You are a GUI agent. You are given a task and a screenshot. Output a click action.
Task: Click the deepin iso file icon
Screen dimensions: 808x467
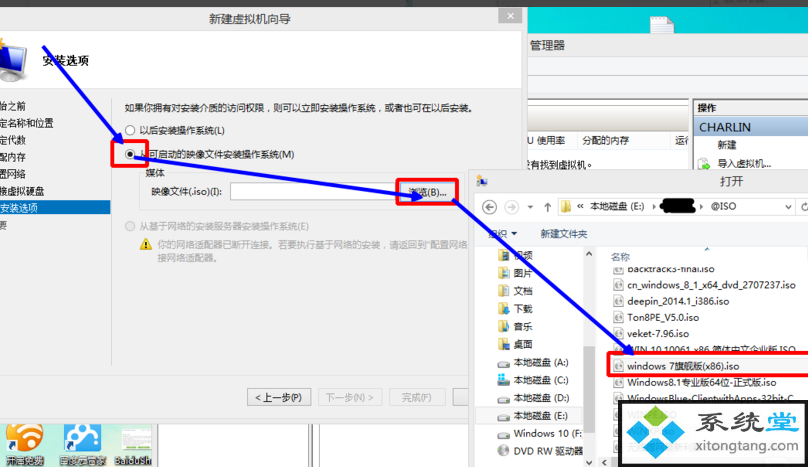(618, 302)
